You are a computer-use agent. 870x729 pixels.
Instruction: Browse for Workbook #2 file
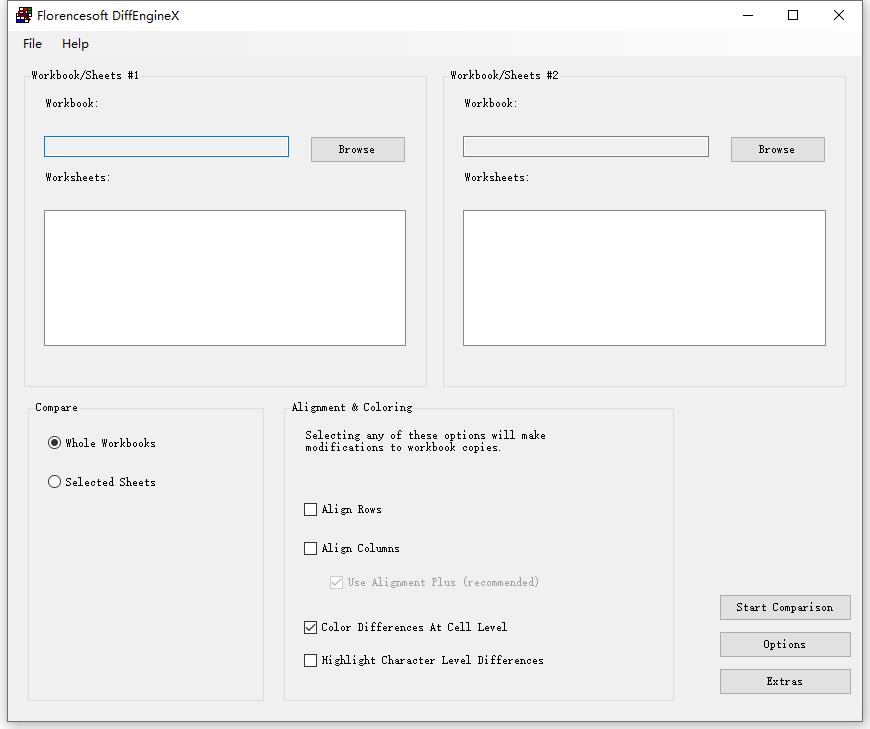[777, 149]
